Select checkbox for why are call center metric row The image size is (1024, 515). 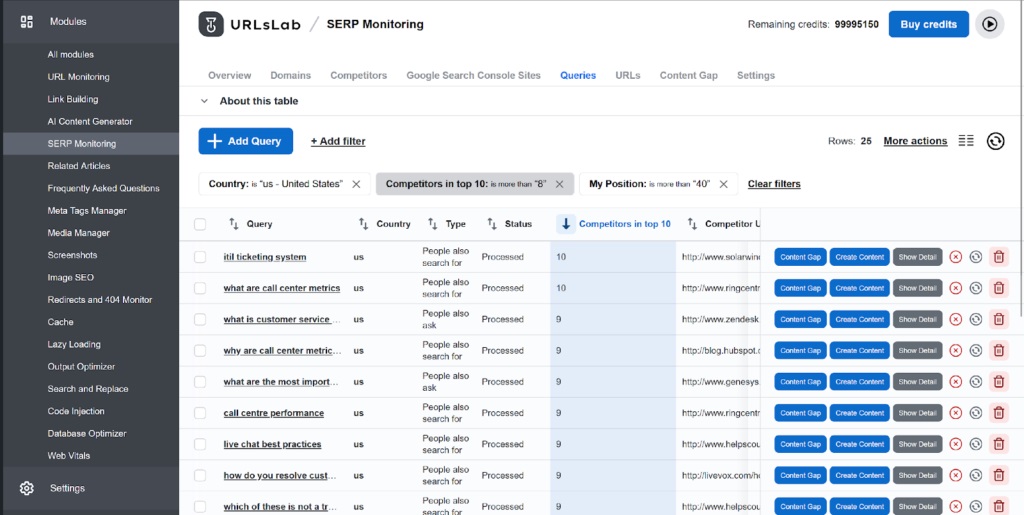pos(200,351)
